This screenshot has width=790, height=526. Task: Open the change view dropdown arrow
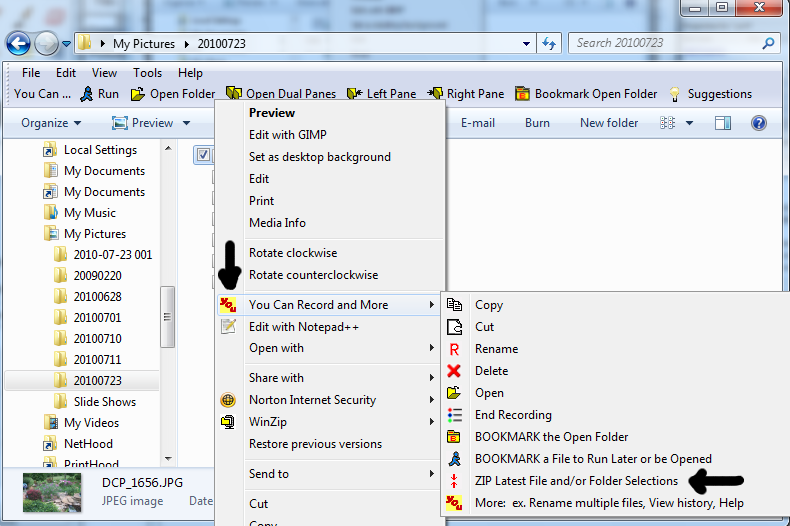(x=689, y=123)
